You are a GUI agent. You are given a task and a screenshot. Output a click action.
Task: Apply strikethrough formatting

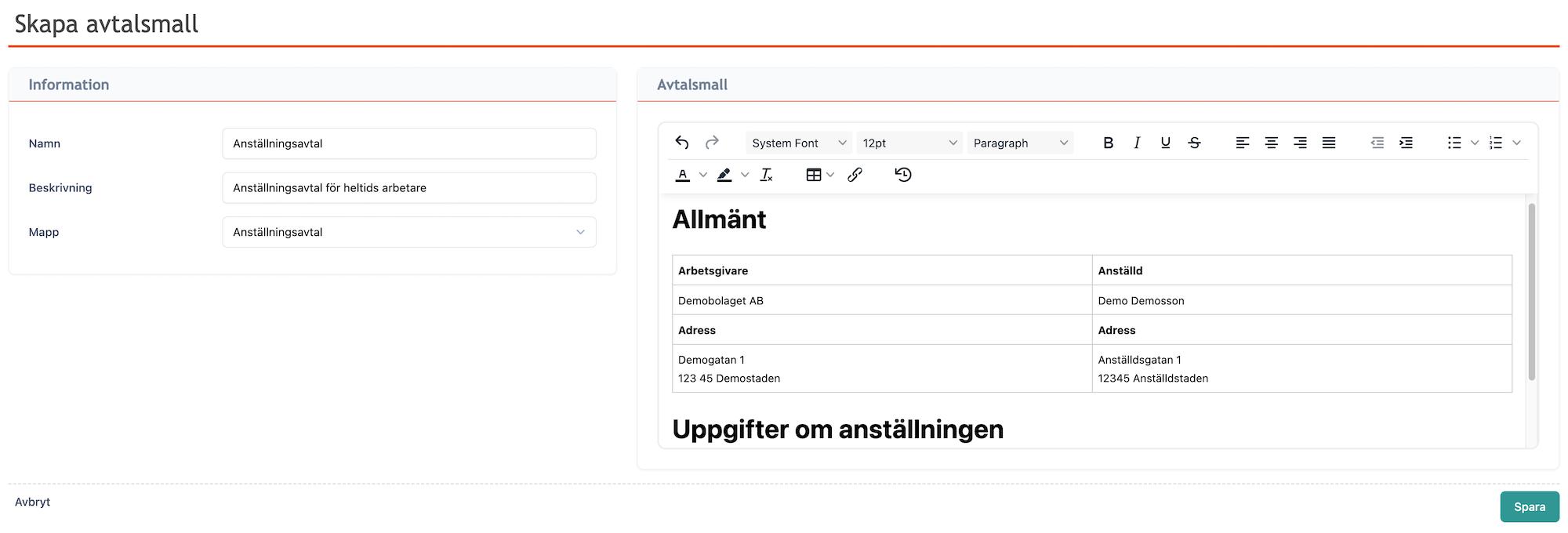coord(1194,143)
